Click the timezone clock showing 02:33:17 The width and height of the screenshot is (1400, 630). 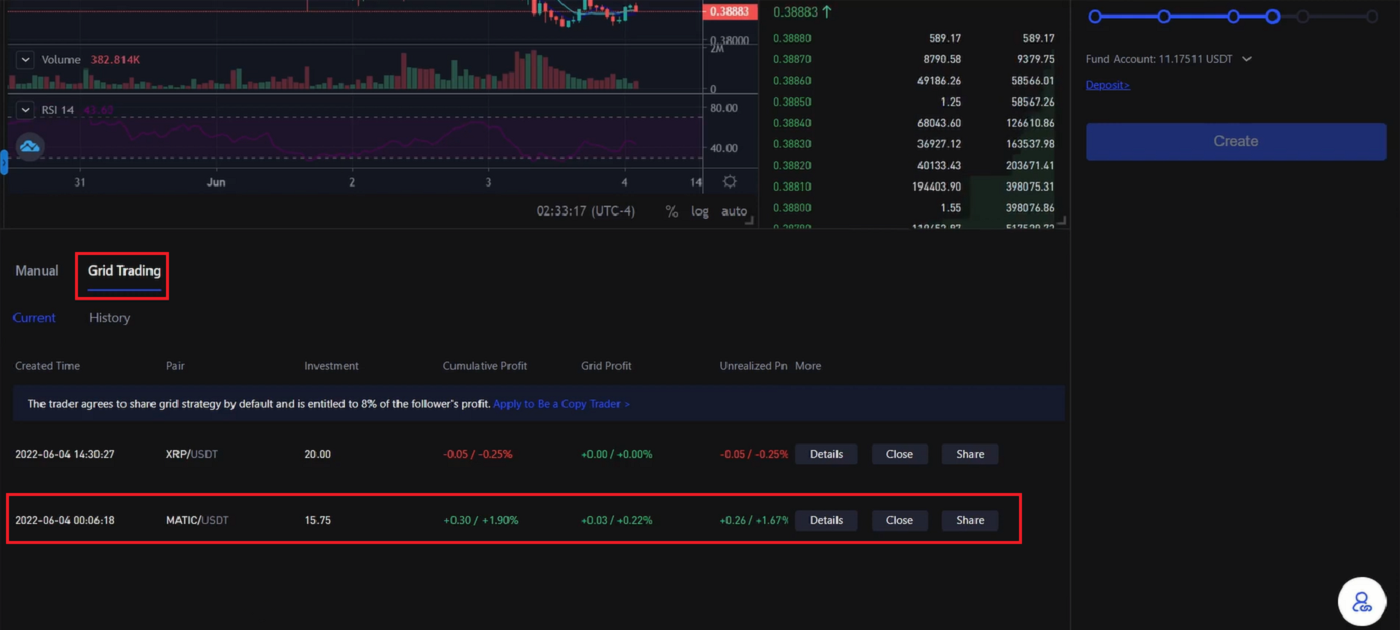[589, 211]
